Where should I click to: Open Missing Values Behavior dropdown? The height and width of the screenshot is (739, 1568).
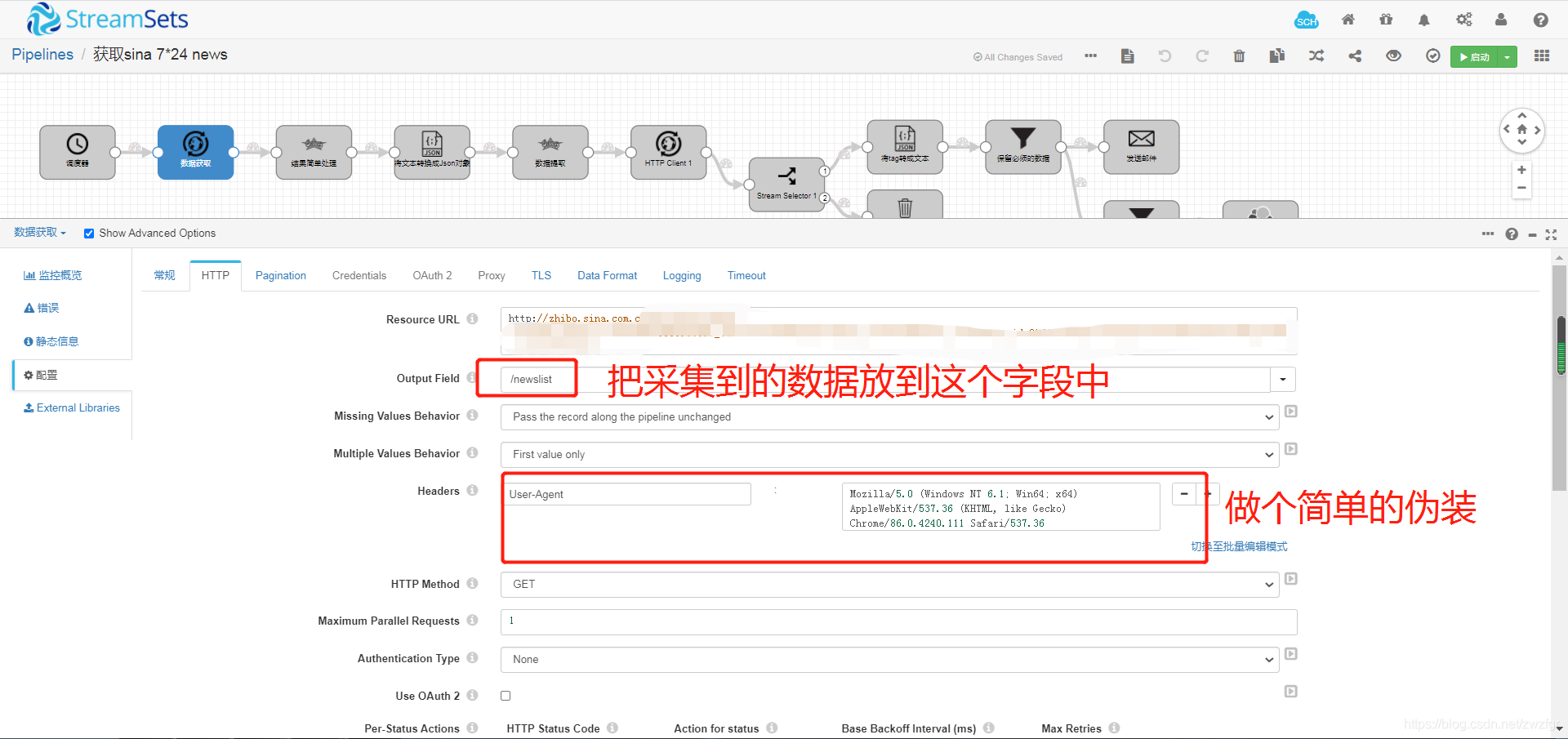889,417
